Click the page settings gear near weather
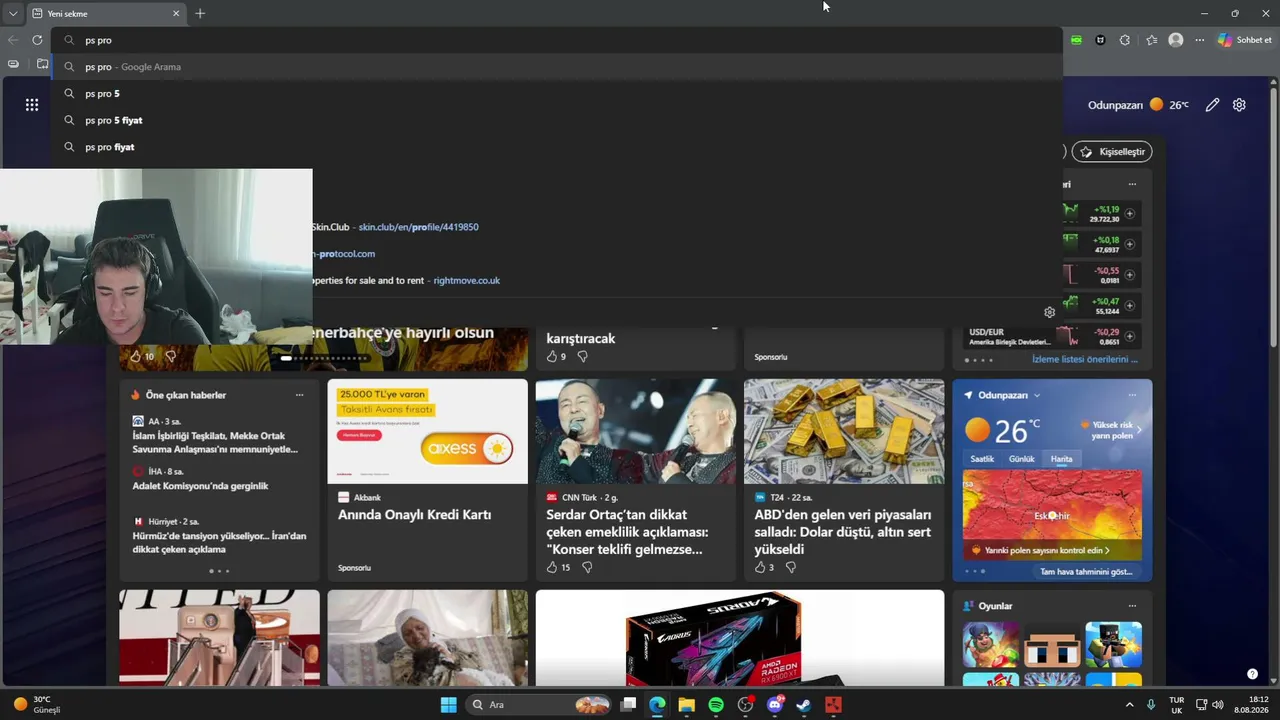 pyautogui.click(x=1239, y=105)
